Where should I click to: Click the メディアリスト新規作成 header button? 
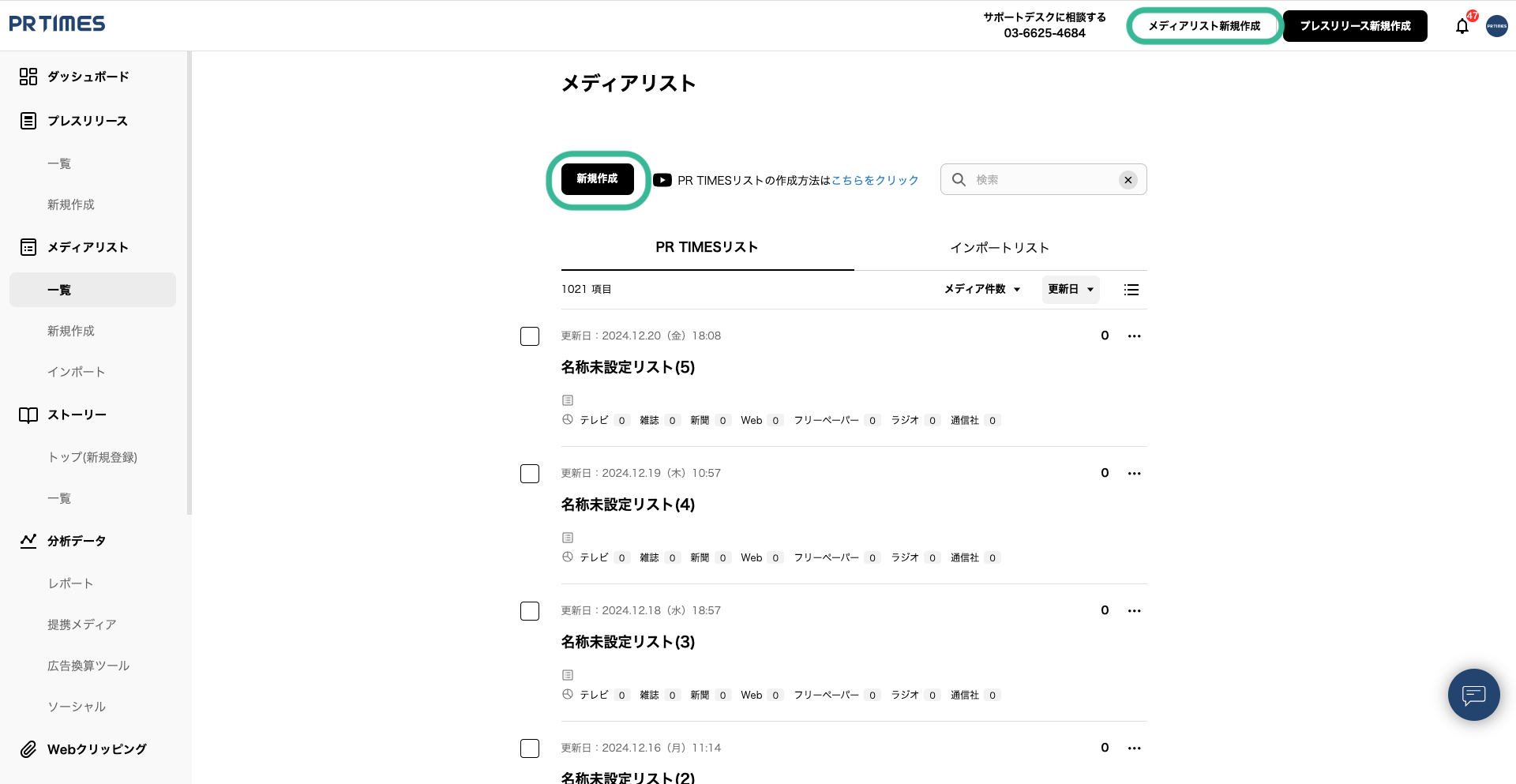pos(1204,26)
